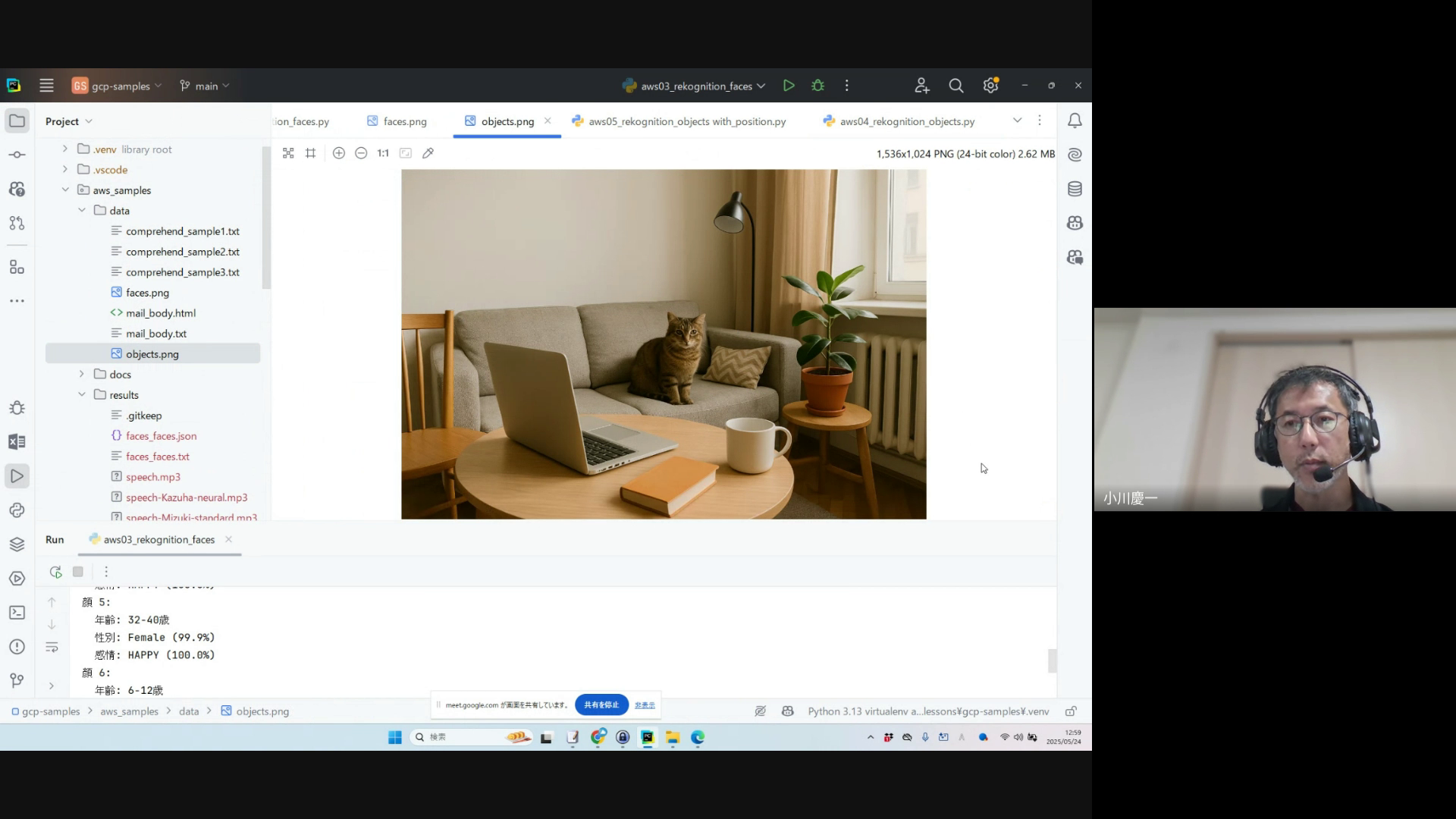Screen dimensions: 1456x819
Task: Click the blue 共有を停止 (stop sharing) button
Action: pos(601,704)
